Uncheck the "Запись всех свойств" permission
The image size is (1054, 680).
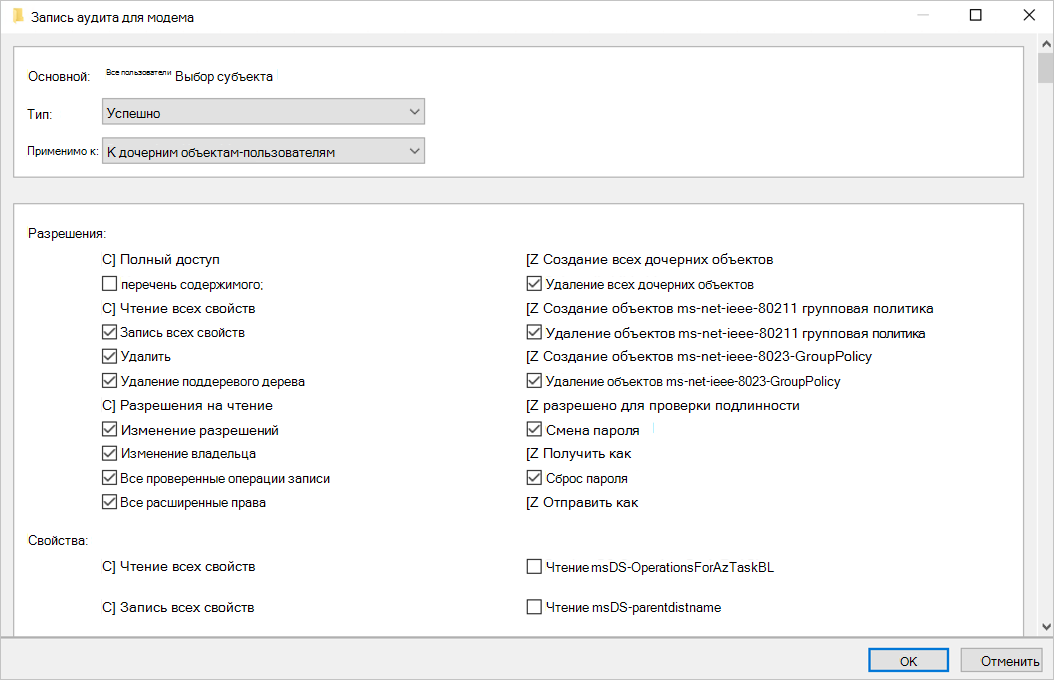click(109, 332)
